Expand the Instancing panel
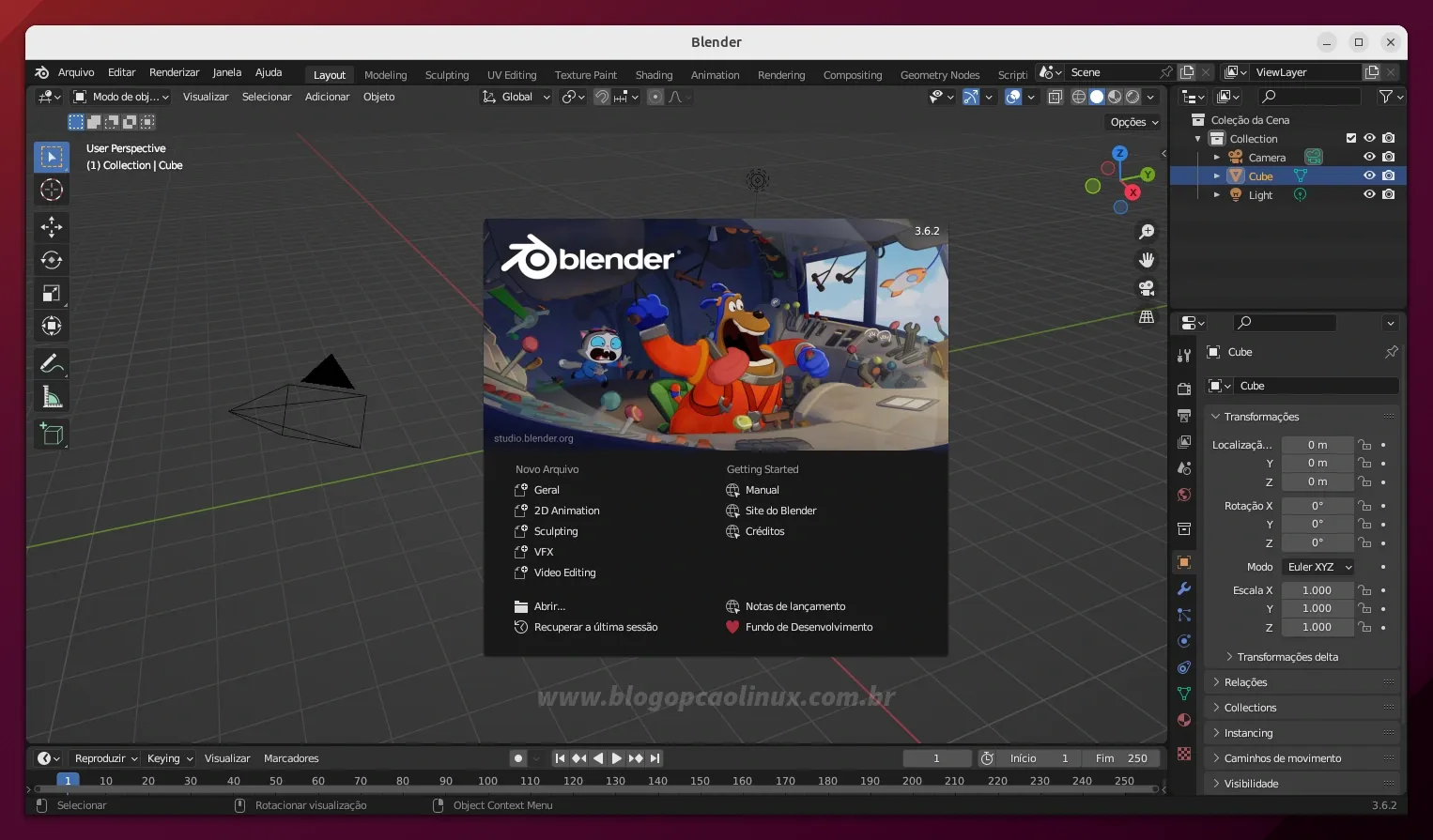This screenshot has width=1433, height=840. (x=1302, y=733)
